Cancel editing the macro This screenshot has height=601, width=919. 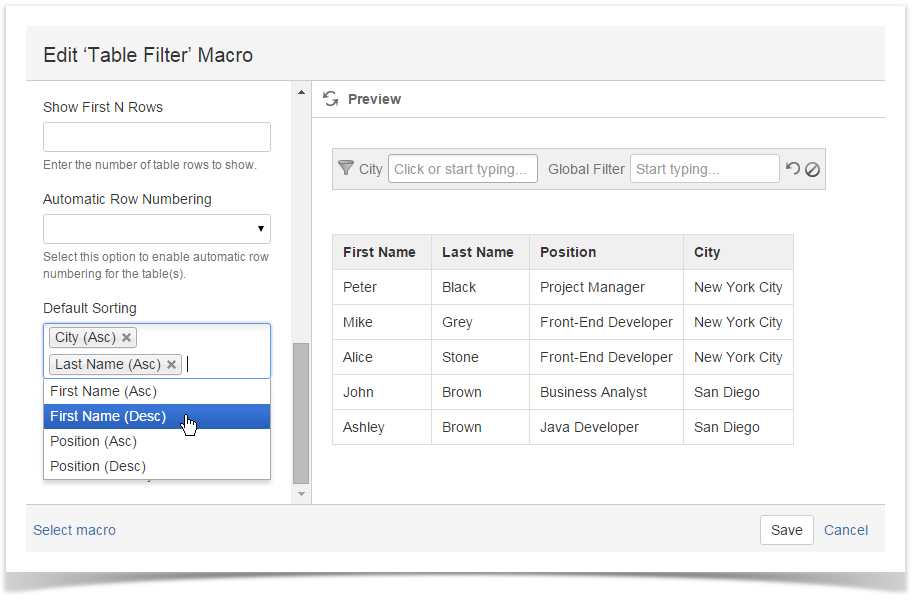845,530
